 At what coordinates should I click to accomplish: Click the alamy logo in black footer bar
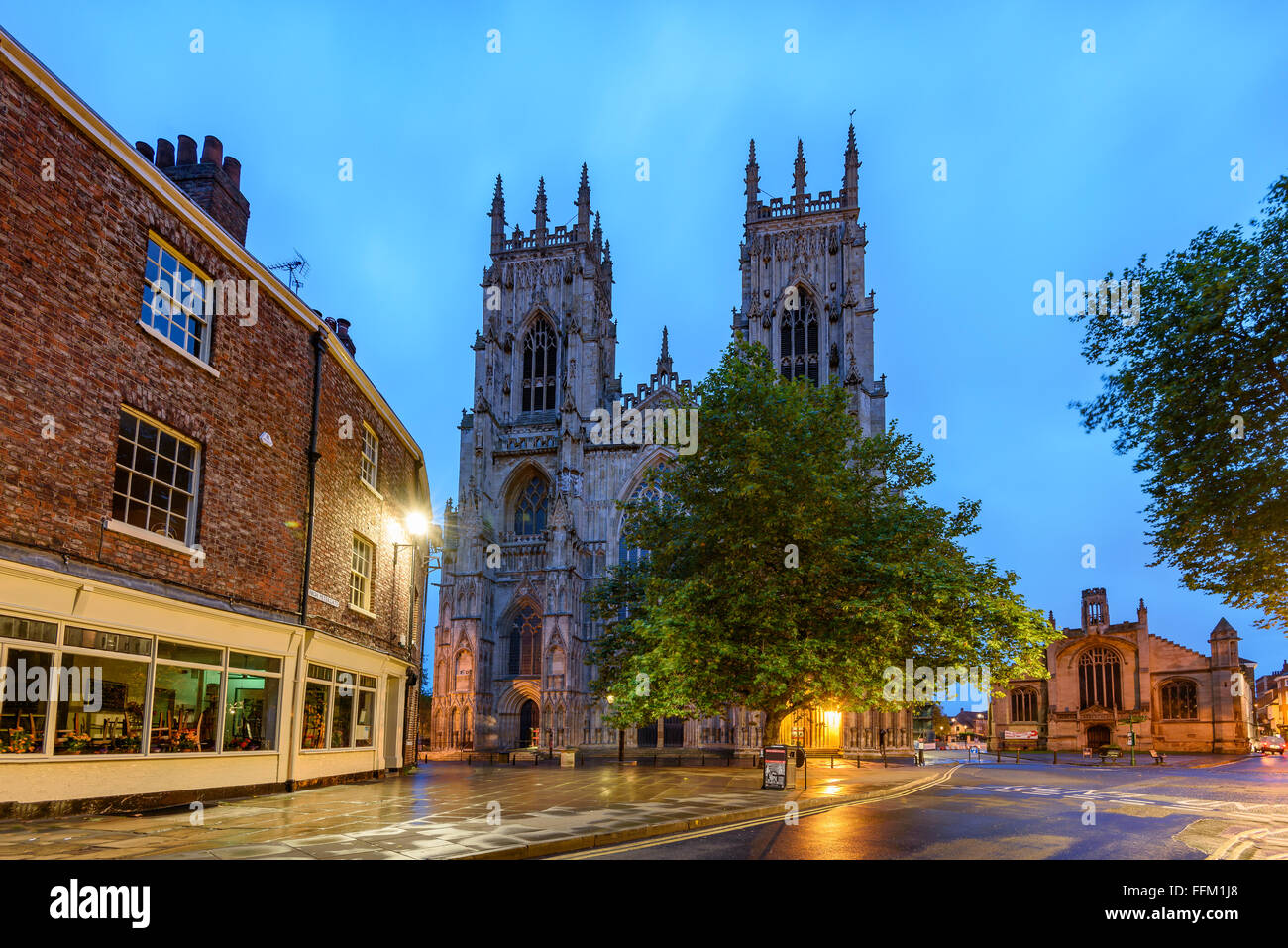(100, 902)
